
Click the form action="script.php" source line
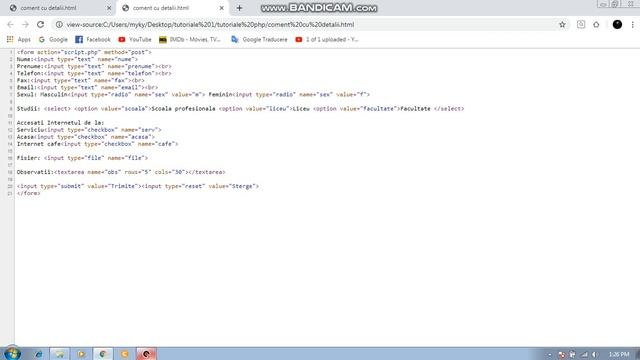coord(84,52)
